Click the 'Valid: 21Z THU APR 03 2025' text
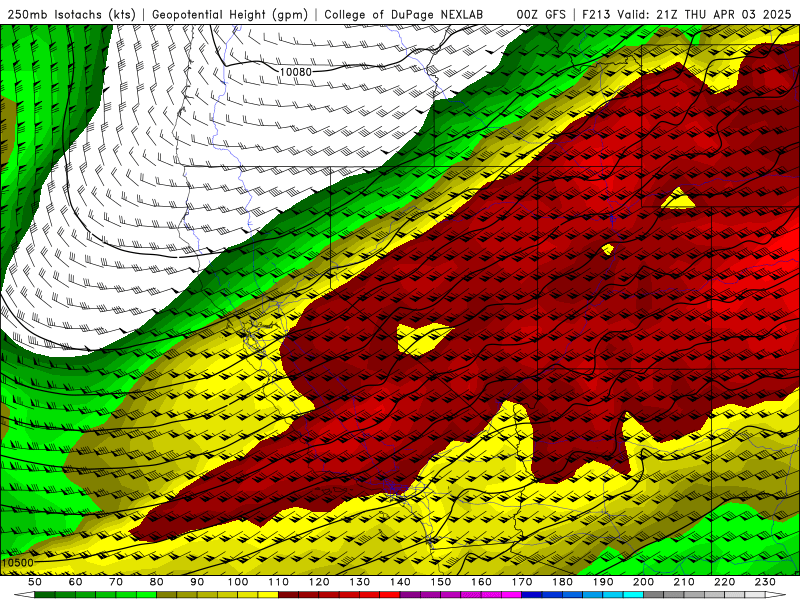Viewport: 800px width, 600px height. [x=705, y=14]
